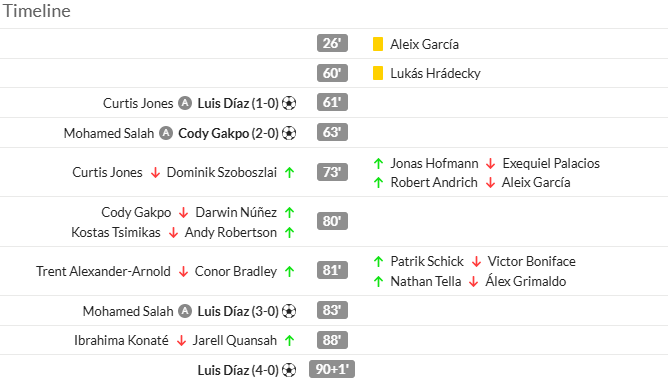This screenshot has width=668, height=387.
Task: Click the goal ball icon for Luis Díaz (4-0)
Action: (289, 370)
